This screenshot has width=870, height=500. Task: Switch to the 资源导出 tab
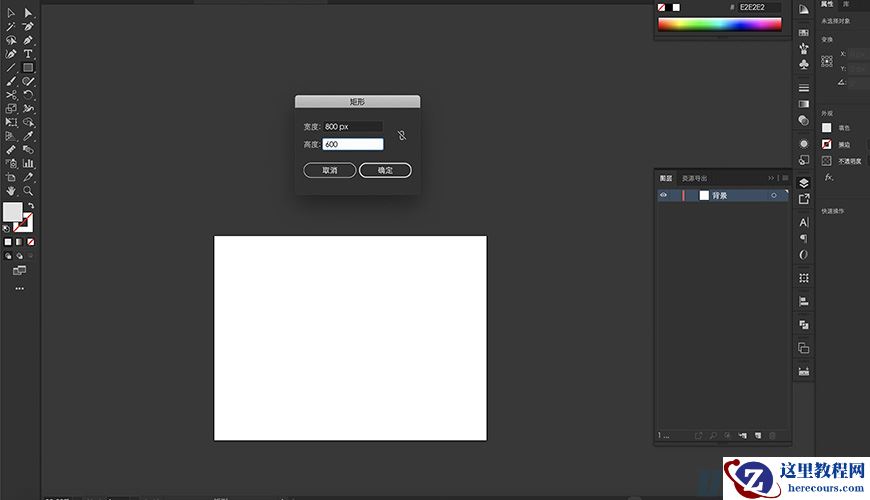click(x=694, y=178)
